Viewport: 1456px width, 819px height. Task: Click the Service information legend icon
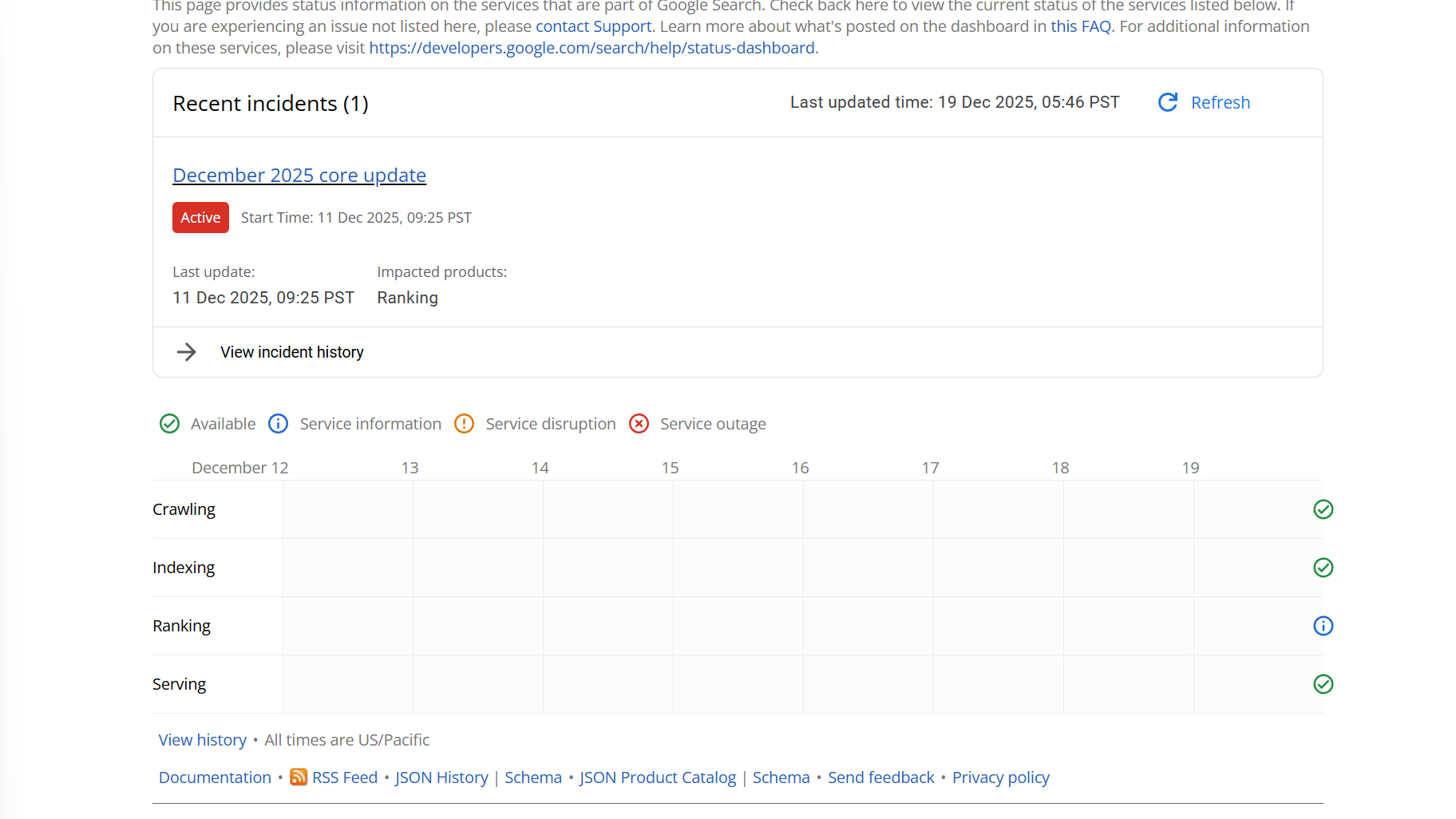[278, 424]
